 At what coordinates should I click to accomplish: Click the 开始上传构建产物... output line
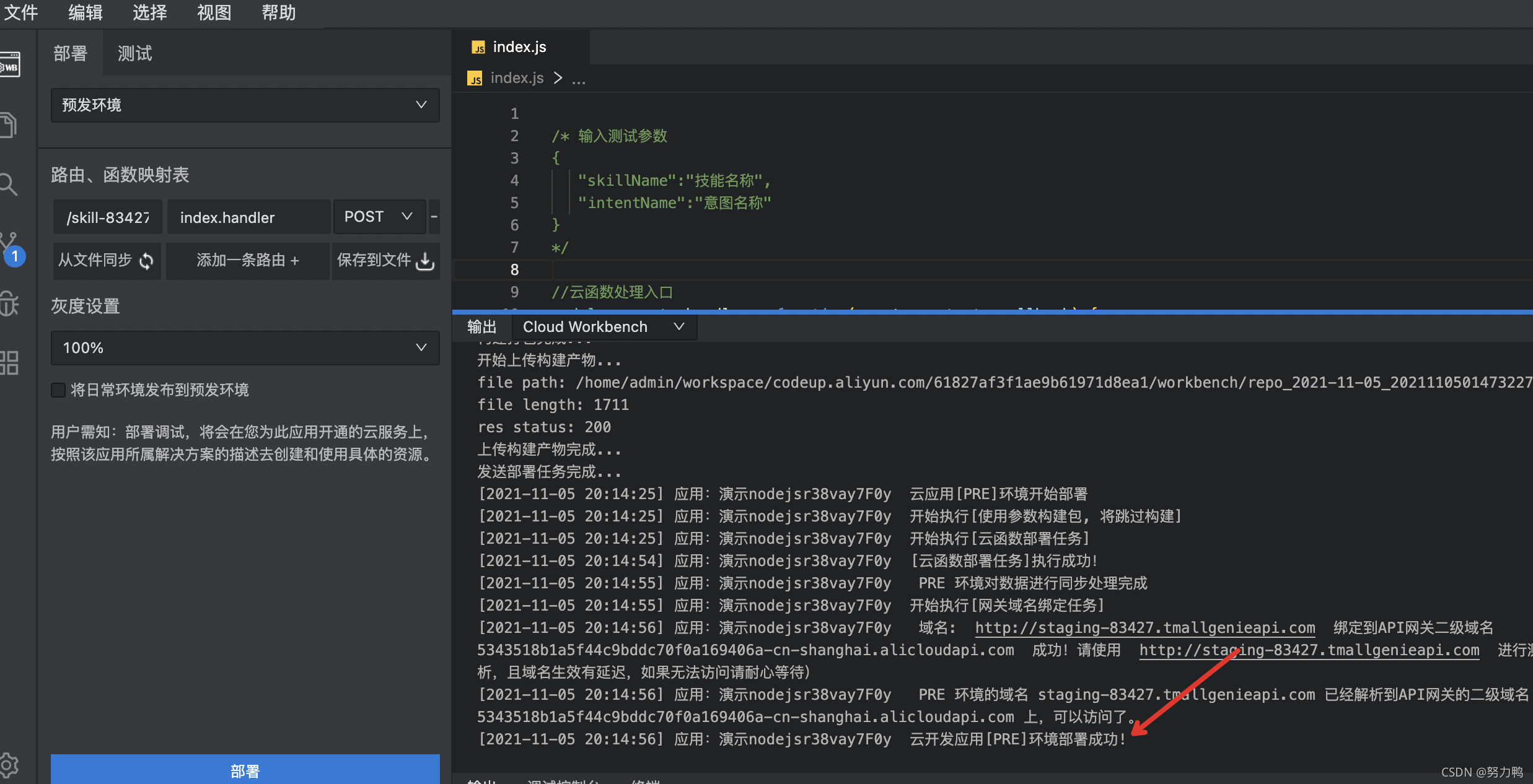pyautogui.click(x=549, y=360)
